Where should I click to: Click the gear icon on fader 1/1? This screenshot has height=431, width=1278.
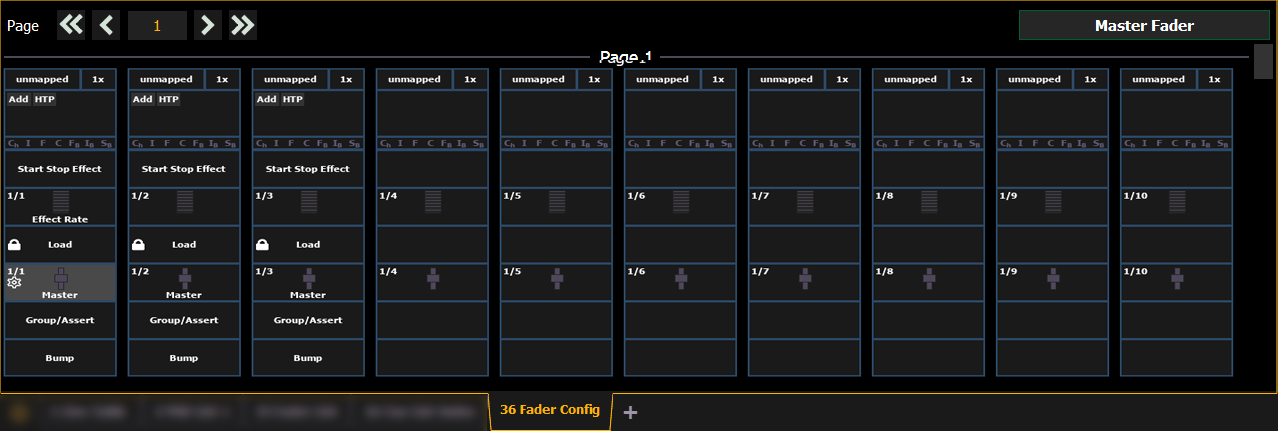[x=14, y=283]
